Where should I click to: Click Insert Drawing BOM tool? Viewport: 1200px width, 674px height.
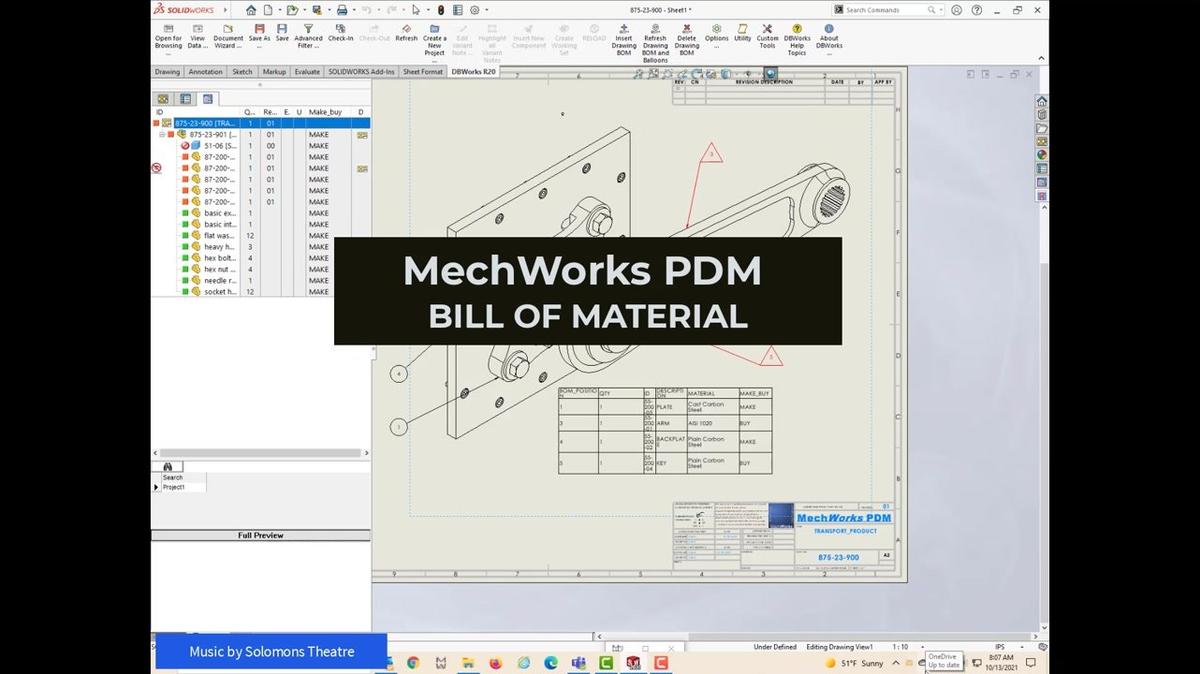tap(624, 40)
